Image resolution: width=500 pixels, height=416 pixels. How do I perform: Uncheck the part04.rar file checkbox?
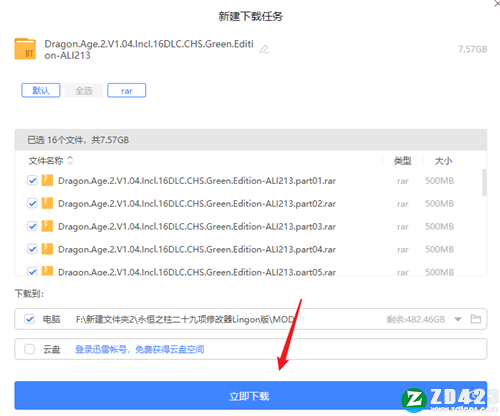point(32,249)
